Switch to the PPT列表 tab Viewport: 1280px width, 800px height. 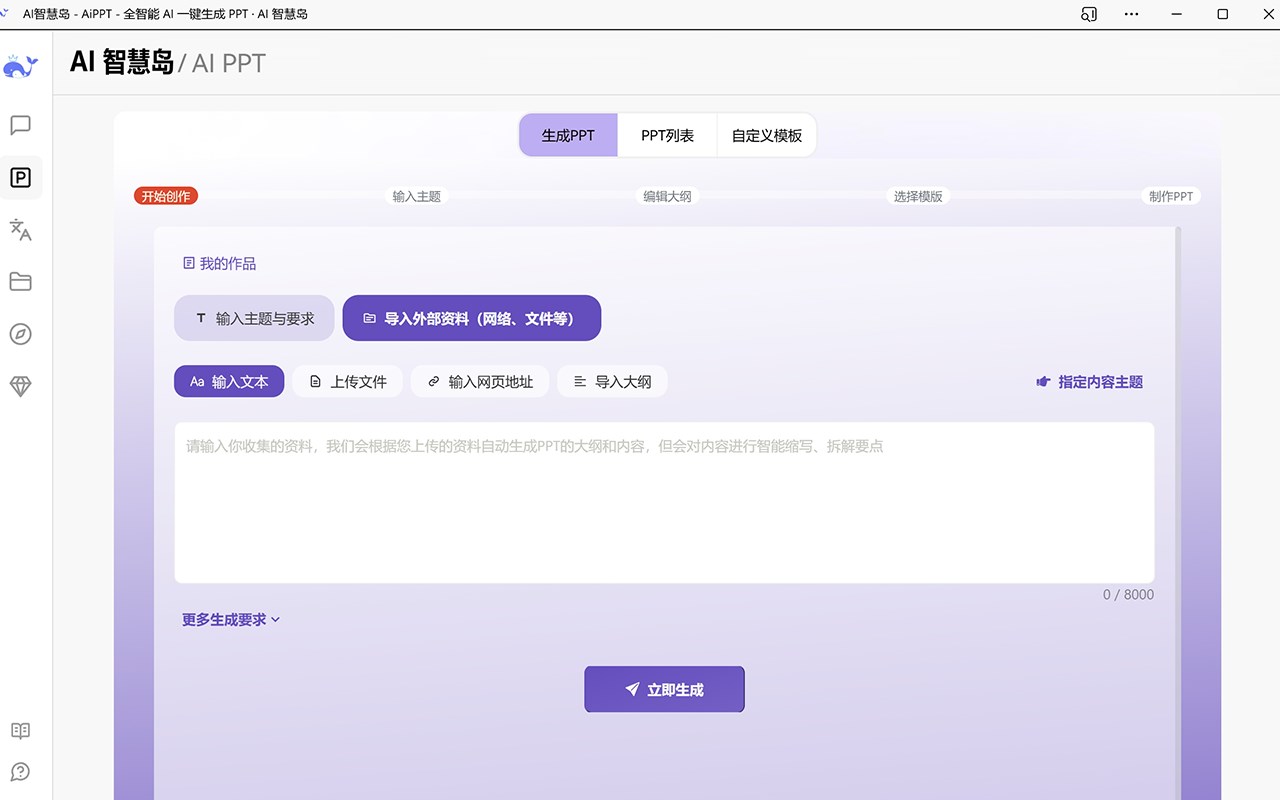(x=667, y=135)
